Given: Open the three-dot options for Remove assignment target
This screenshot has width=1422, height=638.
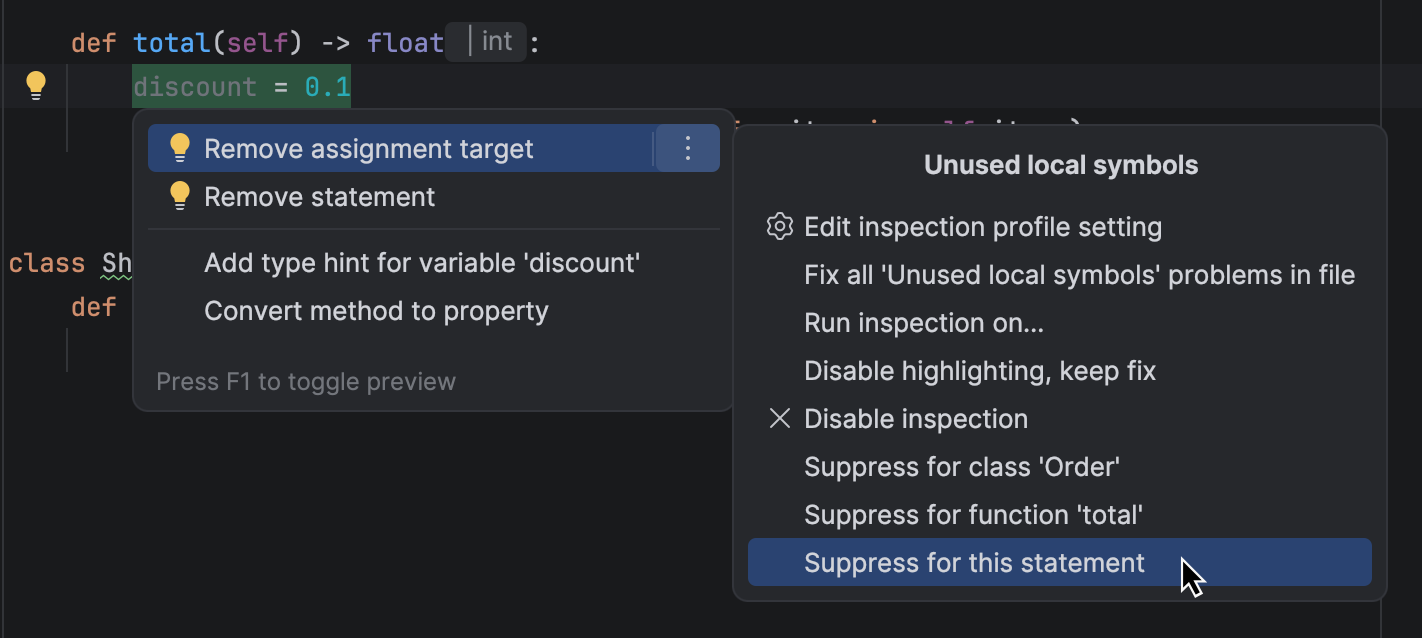Looking at the screenshot, I should 687,148.
